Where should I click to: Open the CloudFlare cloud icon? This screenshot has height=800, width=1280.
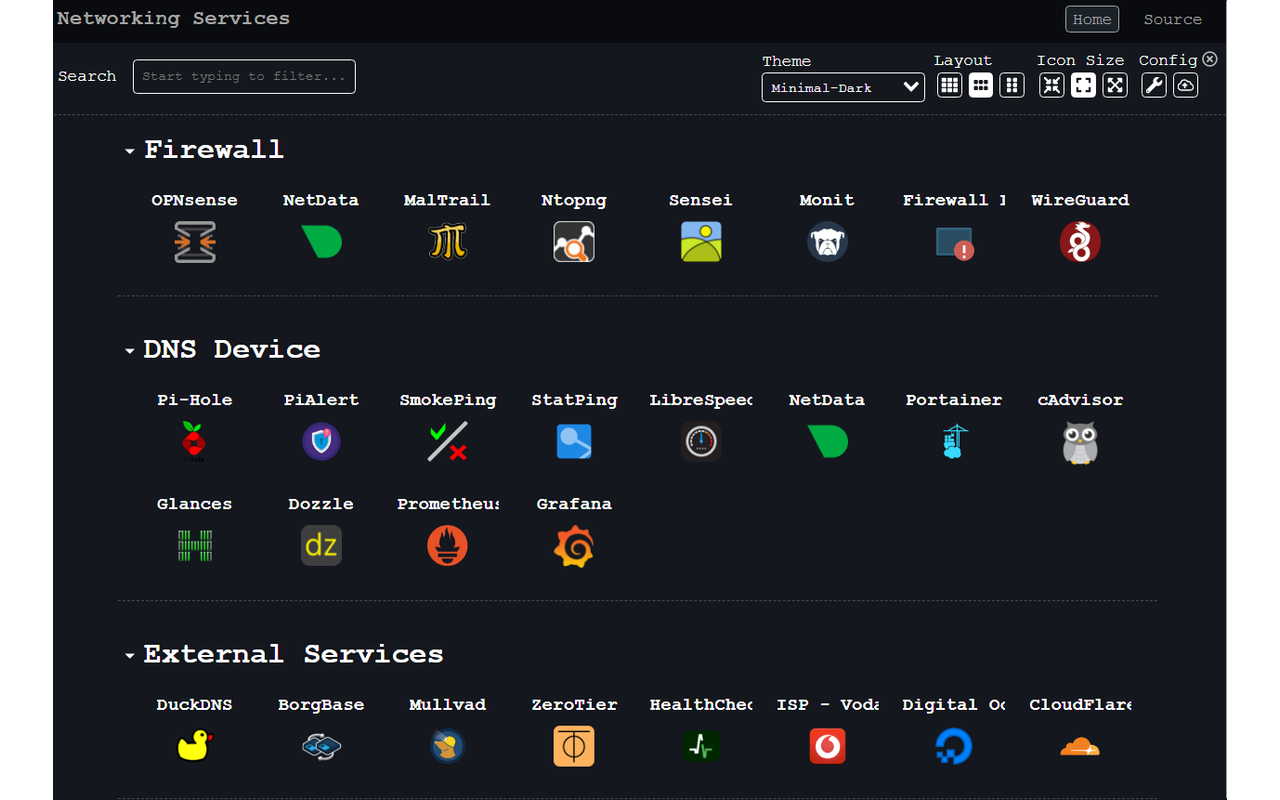1080,746
